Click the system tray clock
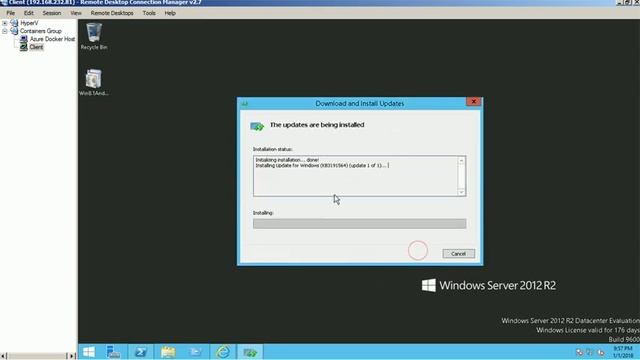Viewport: 640px width, 360px height. click(x=623, y=352)
